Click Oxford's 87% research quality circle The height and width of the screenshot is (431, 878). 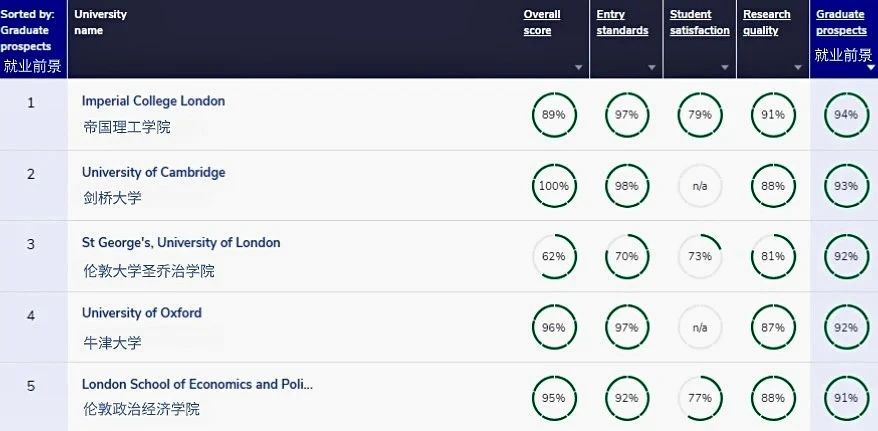(773, 327)
